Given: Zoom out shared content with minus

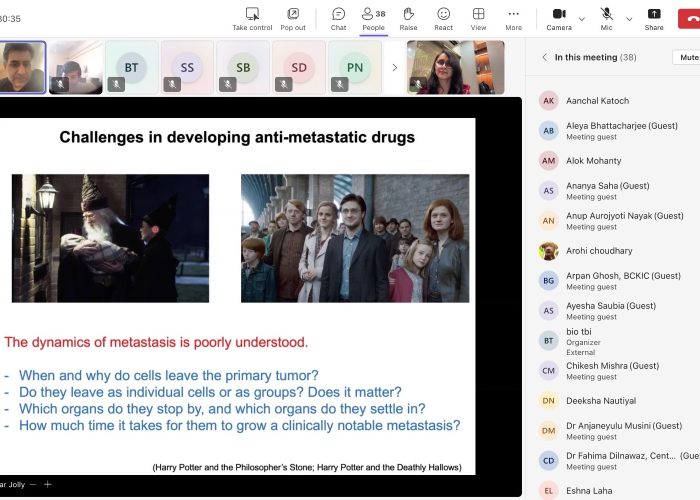Looking at the screenshot, I should tap(33, 484).
